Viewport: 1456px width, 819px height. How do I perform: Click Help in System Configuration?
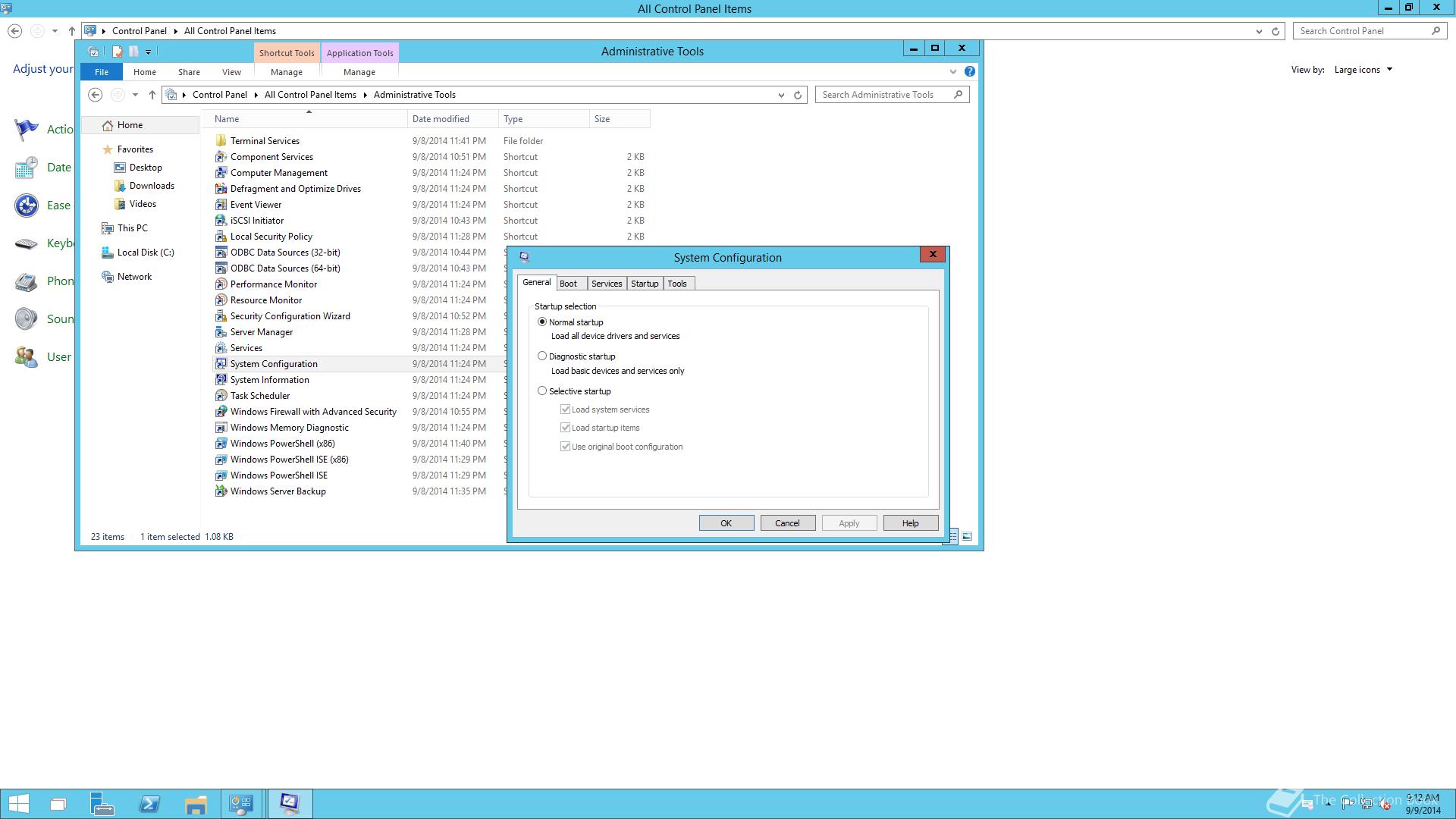(x=911, y=523)
